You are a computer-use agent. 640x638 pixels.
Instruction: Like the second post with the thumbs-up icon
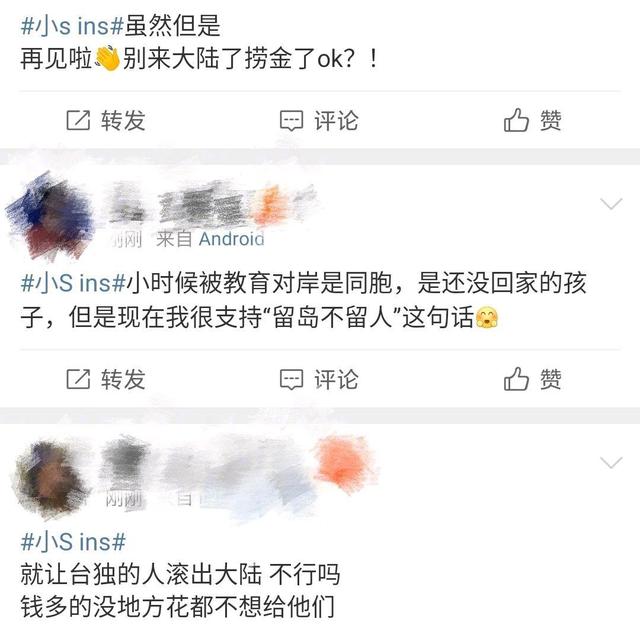click(x=516, y=378)
